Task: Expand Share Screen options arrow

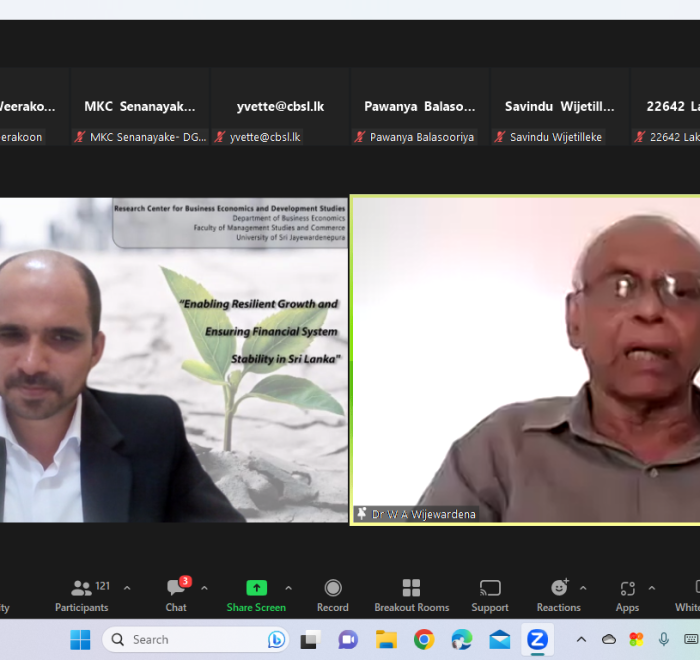Action: [289, 588]
